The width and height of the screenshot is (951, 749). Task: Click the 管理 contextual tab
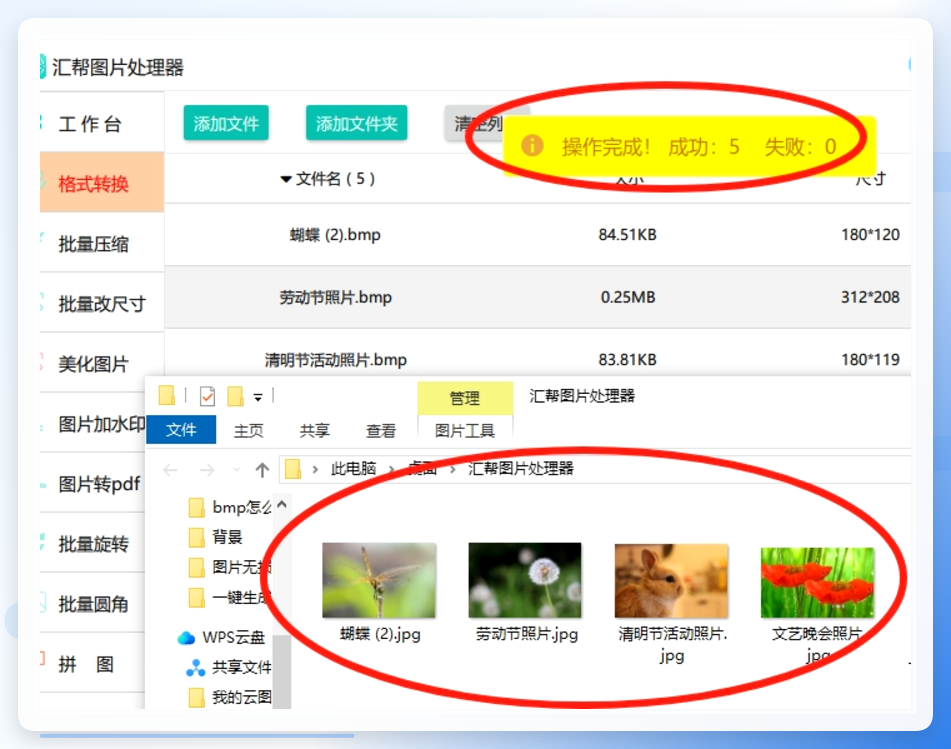(x=465, y=398)
